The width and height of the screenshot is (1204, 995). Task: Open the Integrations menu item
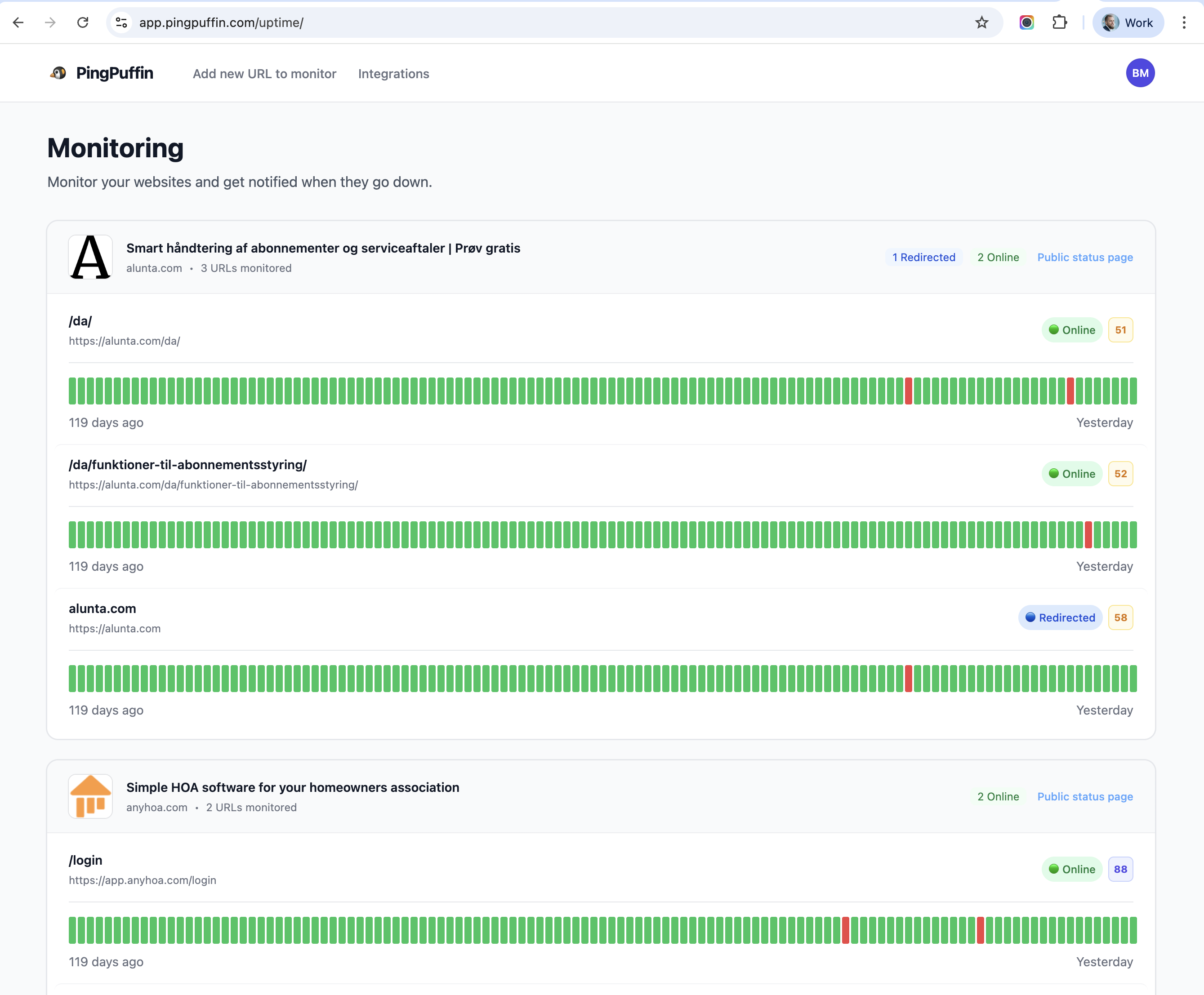(393, 74)
